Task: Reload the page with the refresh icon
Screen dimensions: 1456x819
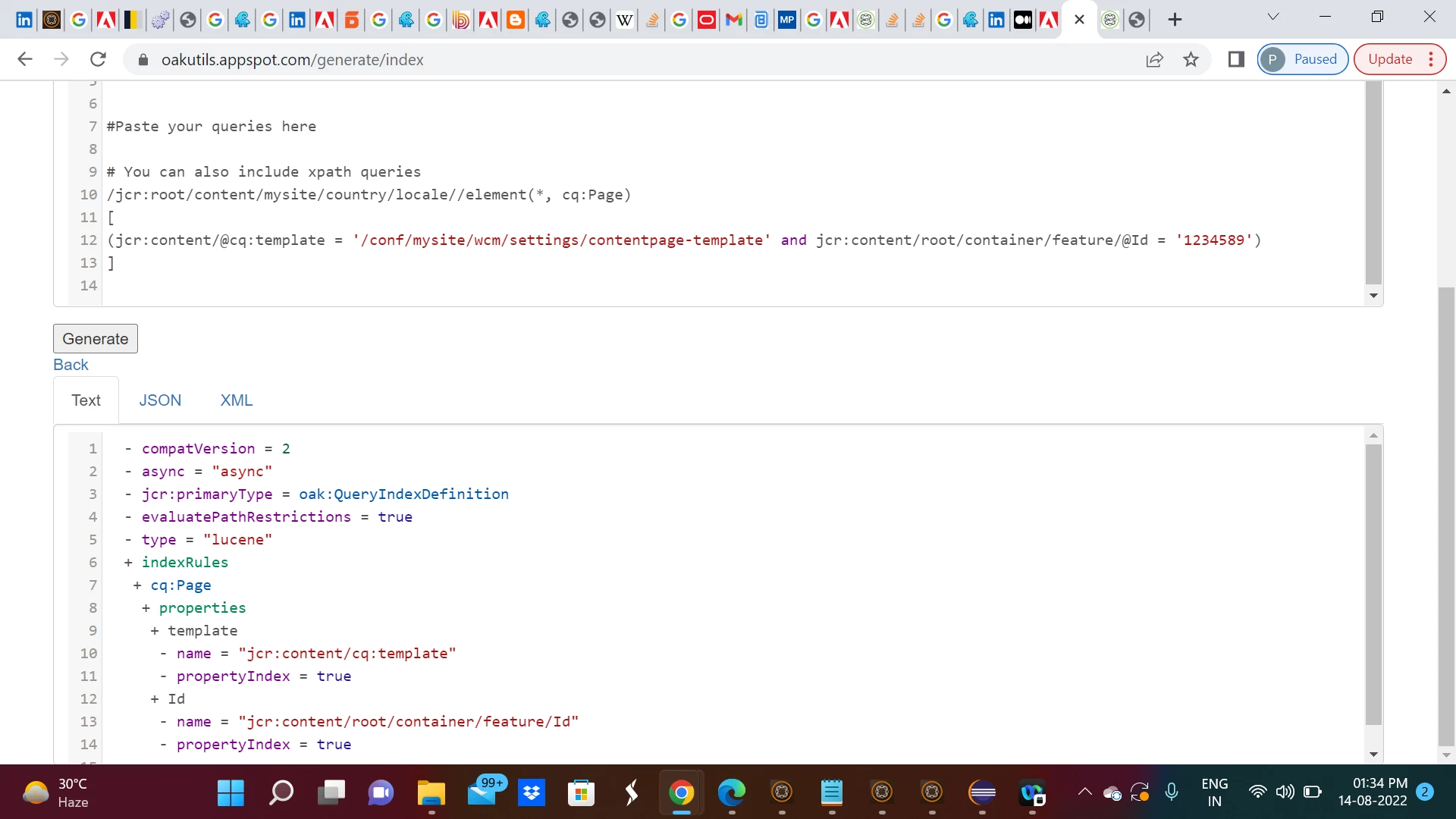Action: (x=98, y=59)
